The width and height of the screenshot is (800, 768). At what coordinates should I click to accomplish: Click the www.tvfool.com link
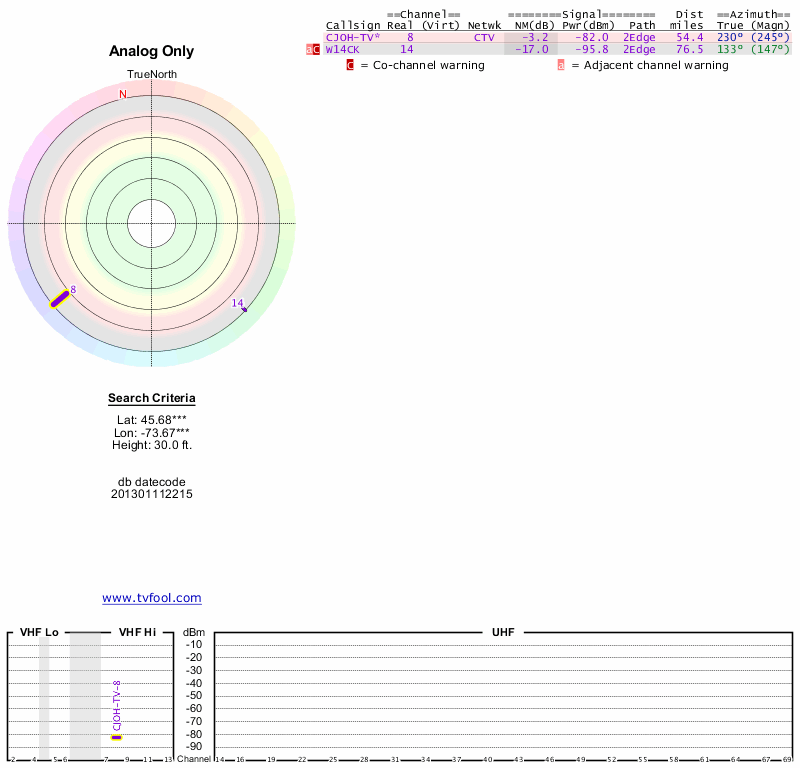tap(151, 598)
